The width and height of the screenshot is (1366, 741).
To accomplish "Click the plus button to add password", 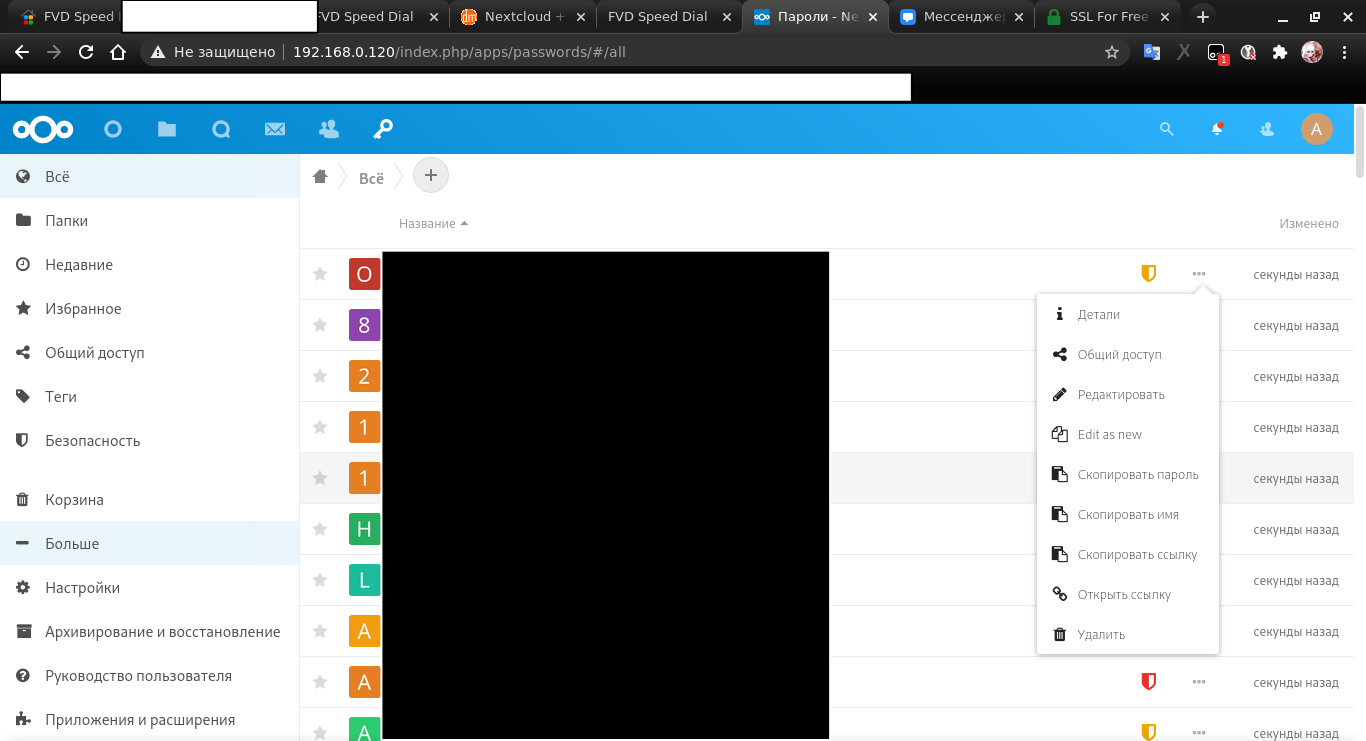I will click(431, 176).
